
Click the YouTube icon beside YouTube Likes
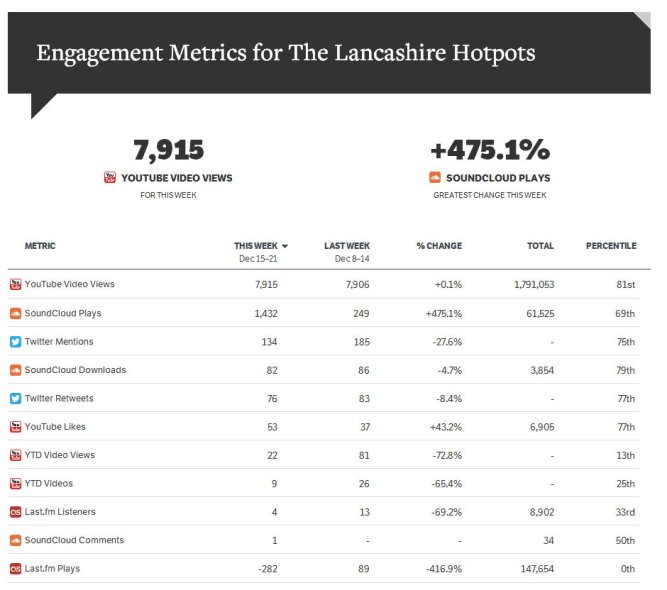tap(15, 427)
